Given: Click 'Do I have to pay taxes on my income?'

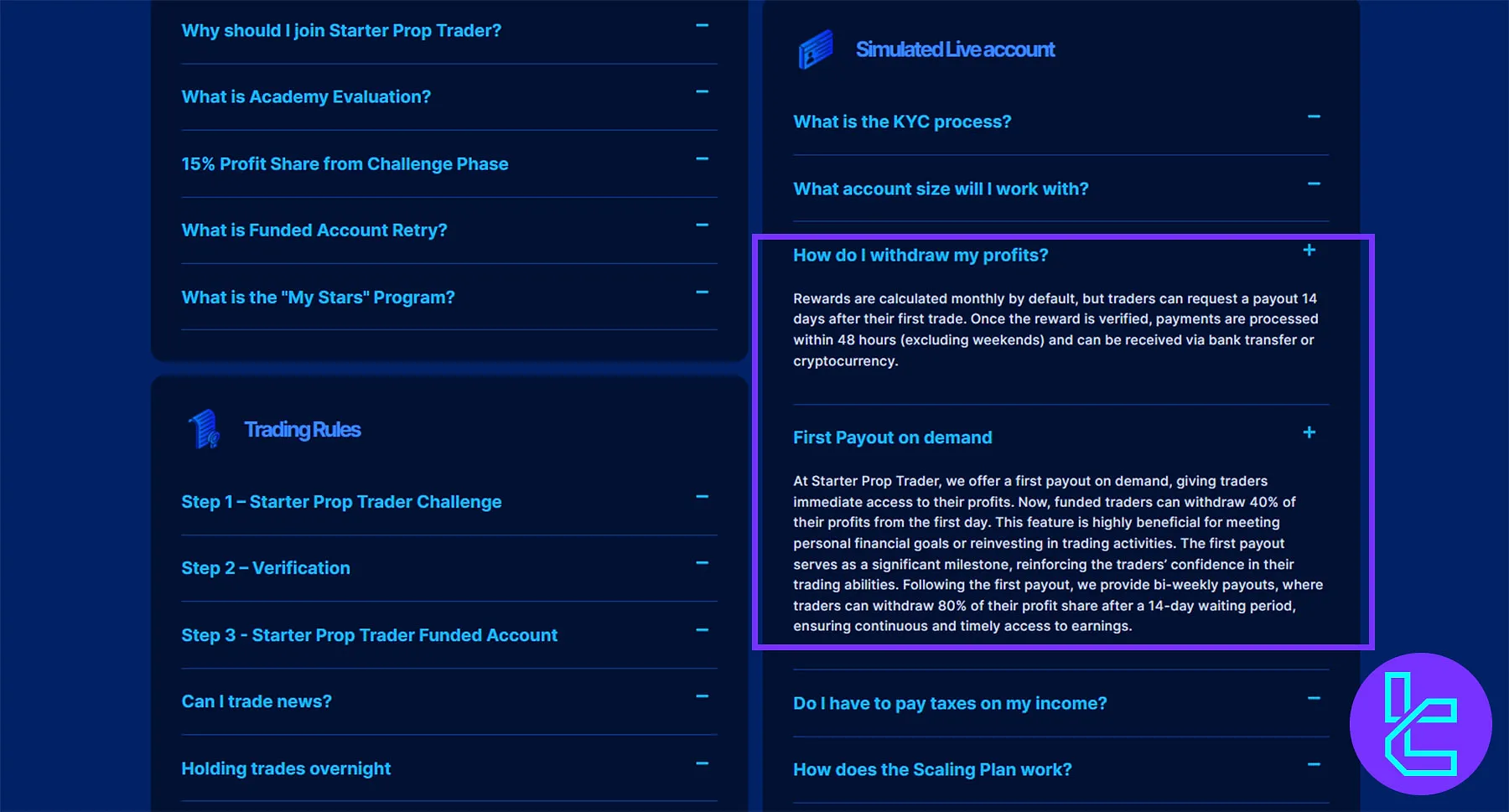Looking at the screenshot, I should click(950, 704).
